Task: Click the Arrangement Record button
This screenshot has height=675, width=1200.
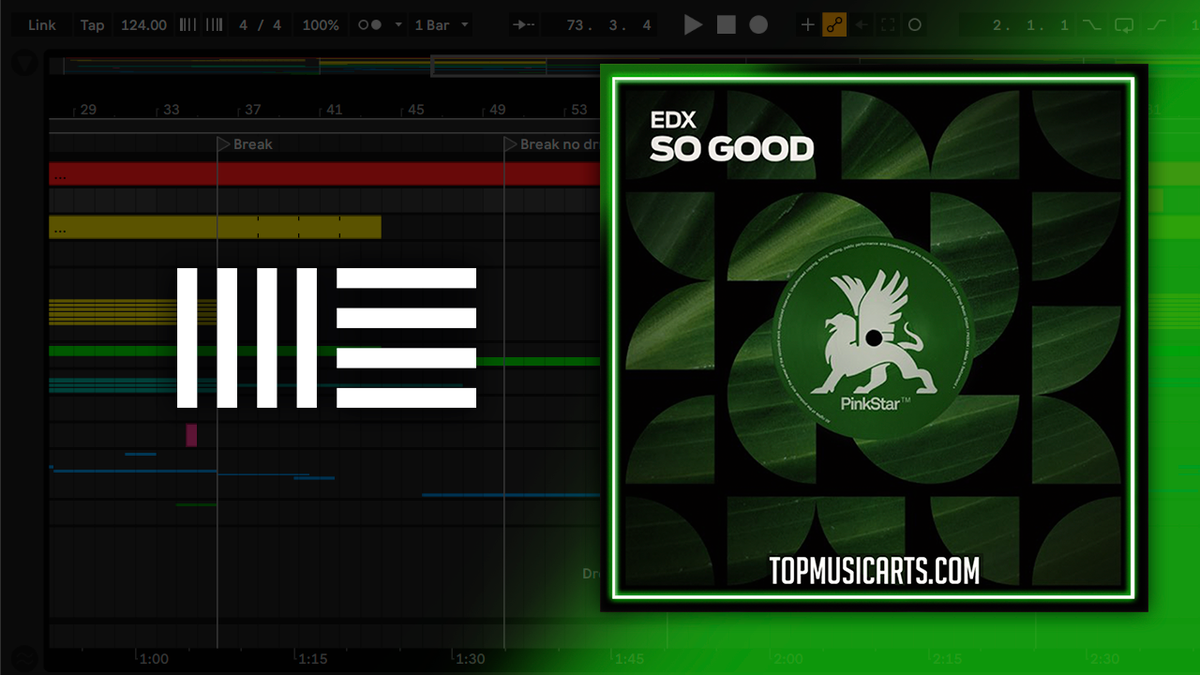Action: tap(756, 24)
